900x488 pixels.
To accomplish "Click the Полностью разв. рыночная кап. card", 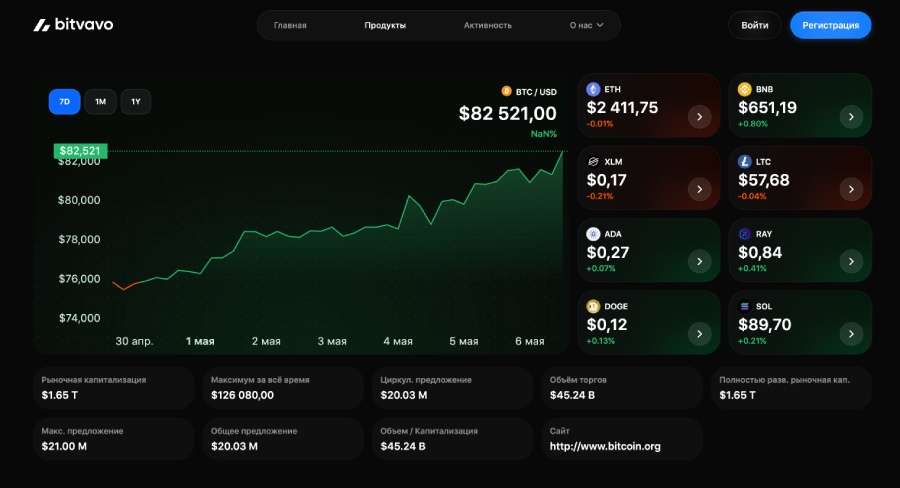I will [792, 388].
